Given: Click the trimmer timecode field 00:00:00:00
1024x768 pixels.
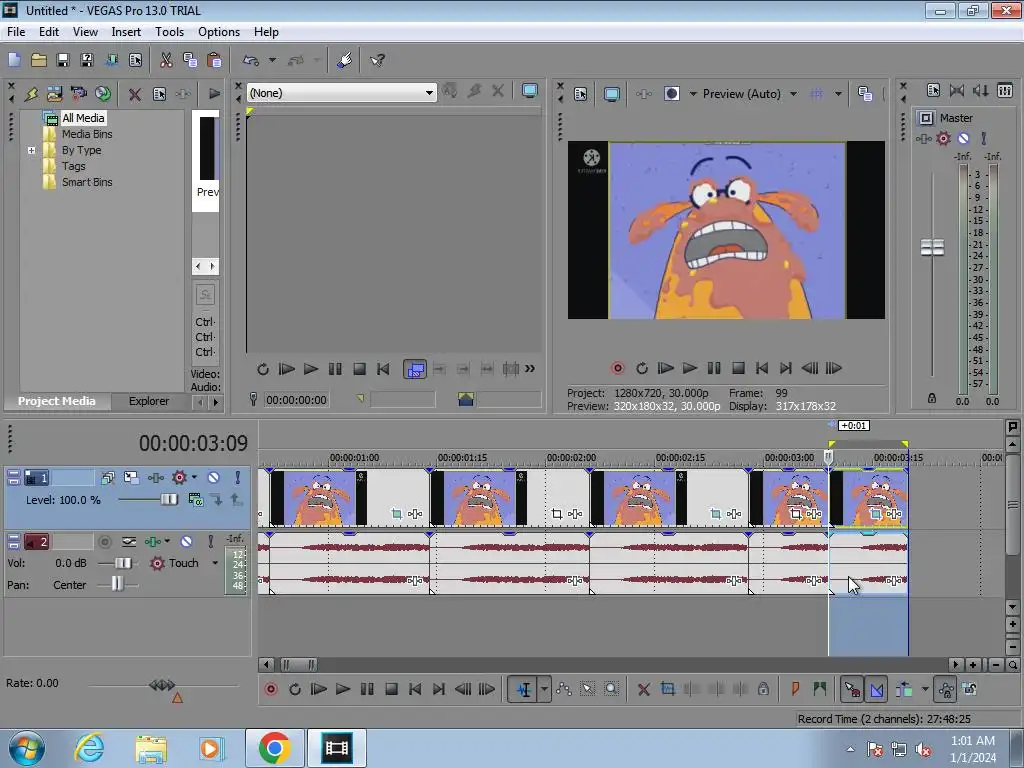Looking at the screenshot, I should [296, 400].
